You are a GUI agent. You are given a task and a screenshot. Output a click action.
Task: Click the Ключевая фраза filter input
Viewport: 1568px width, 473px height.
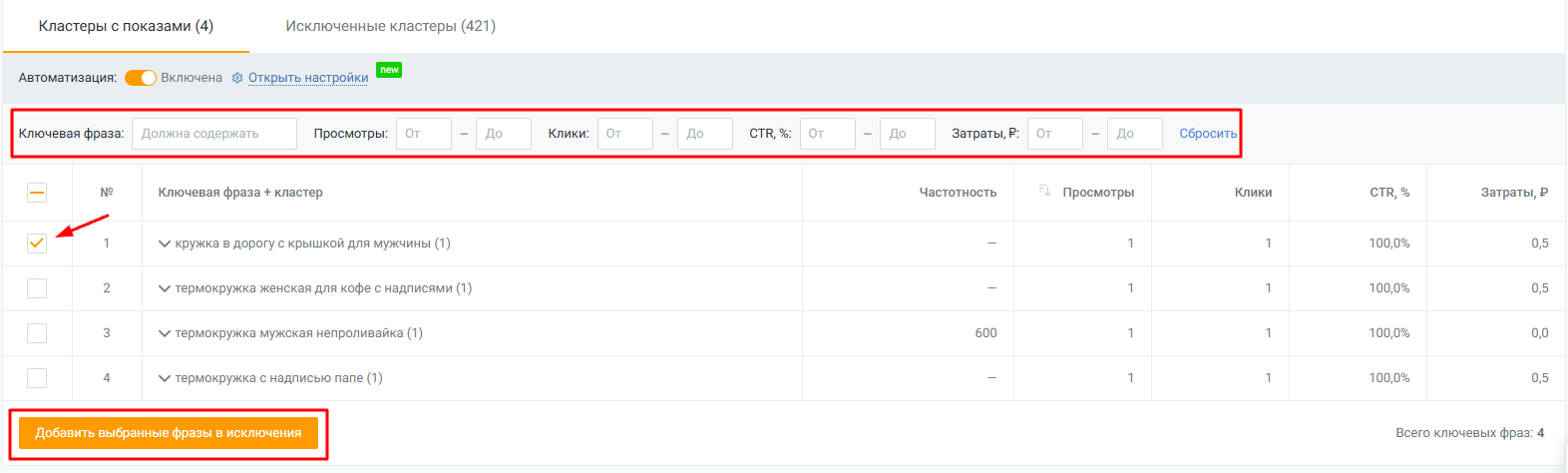(214, 134)
